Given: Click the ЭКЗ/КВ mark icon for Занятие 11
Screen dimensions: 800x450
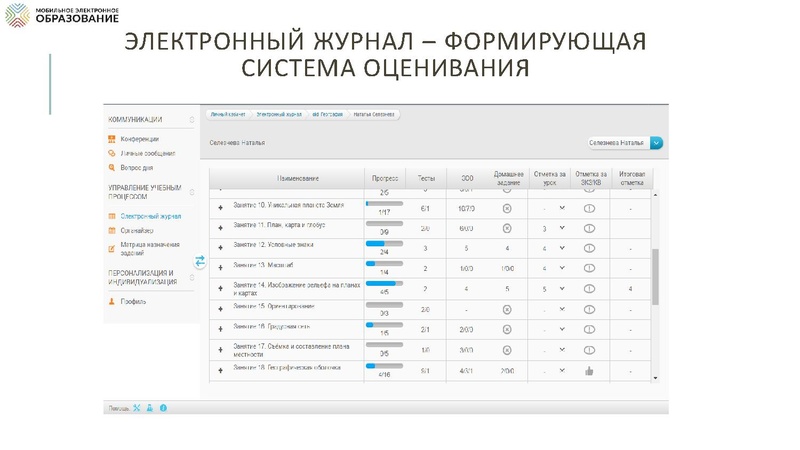Looking at the screenshot, I should 589,229.
